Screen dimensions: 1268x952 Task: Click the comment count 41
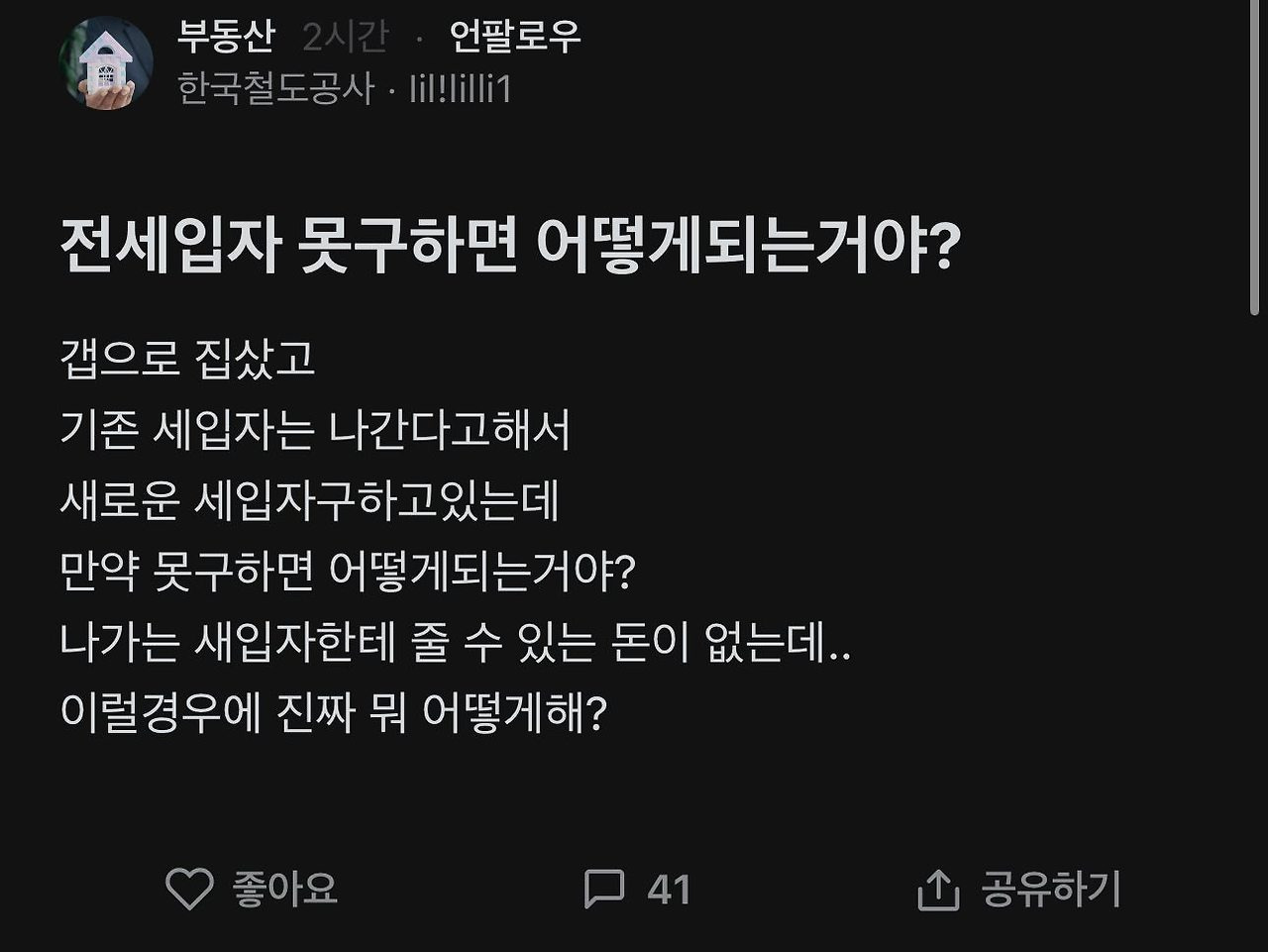[x=669, y=889]
